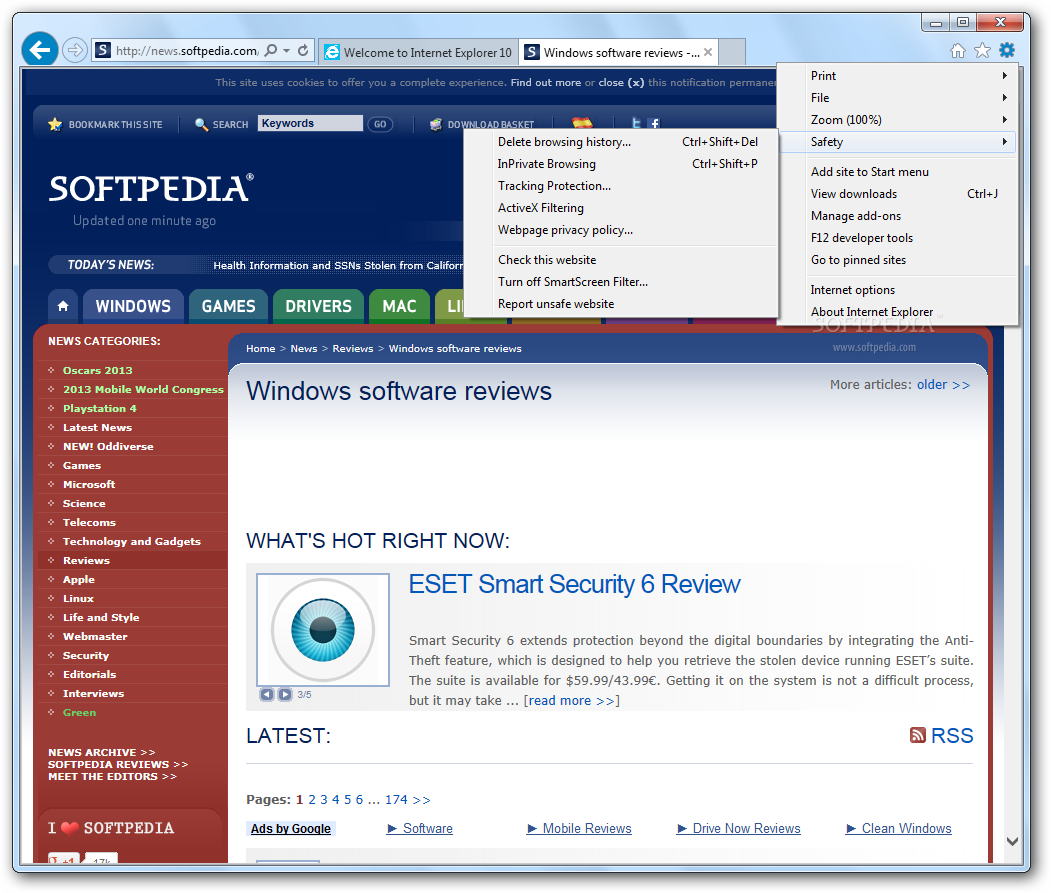1051x893 pixels.
Task: Click the Search magnifier icon on Softpedia
Action: (201, 125)
